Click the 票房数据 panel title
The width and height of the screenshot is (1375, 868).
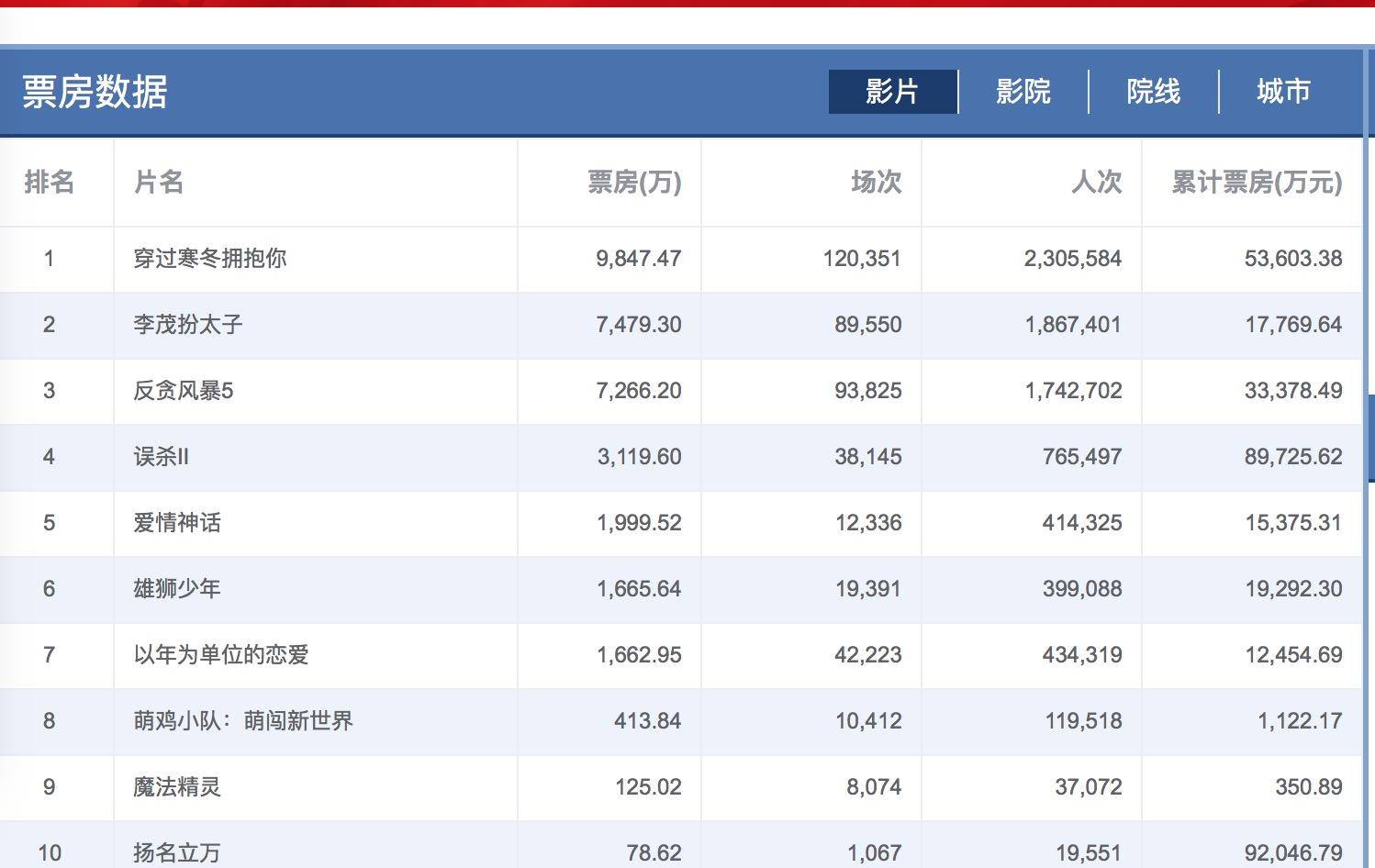95,92
